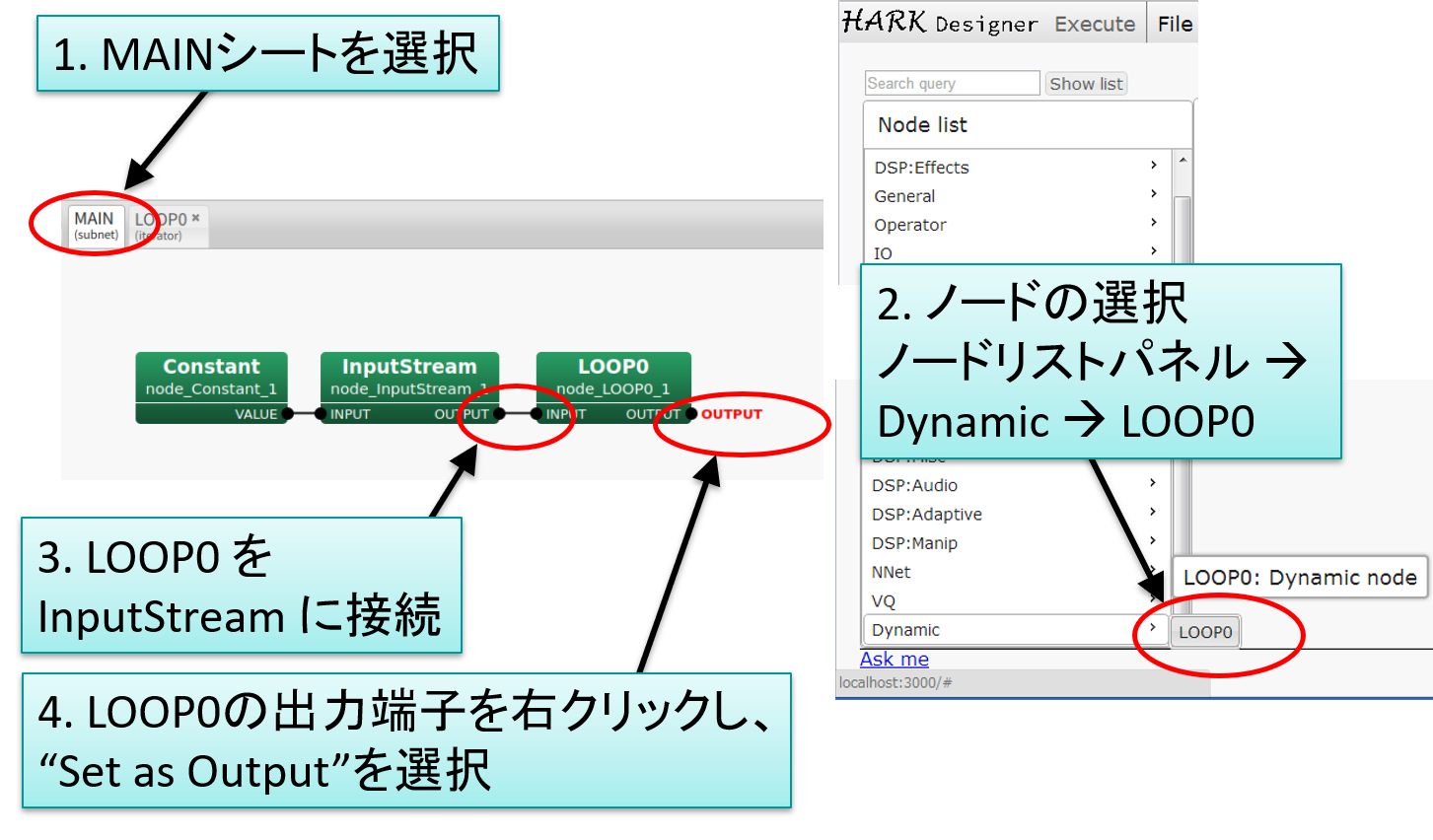Switch to the LOOP0 iterator tab

(161, 226)
